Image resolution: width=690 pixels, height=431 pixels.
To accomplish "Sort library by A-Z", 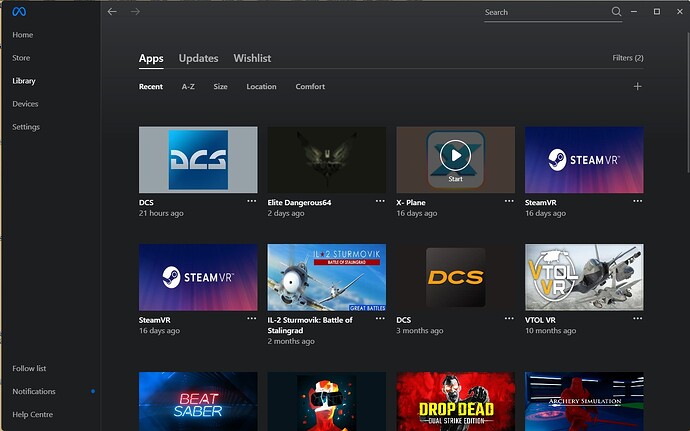I will point(188,87).
